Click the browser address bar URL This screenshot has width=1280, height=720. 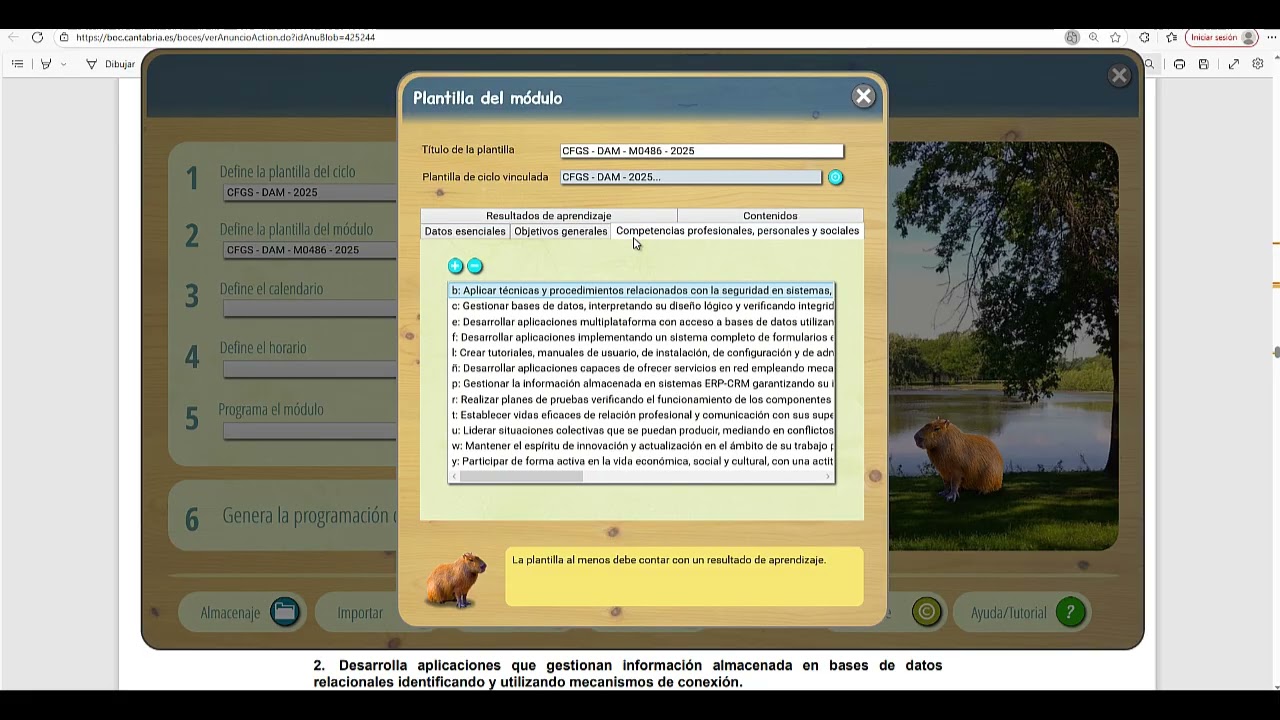click(x=225, y=37)
